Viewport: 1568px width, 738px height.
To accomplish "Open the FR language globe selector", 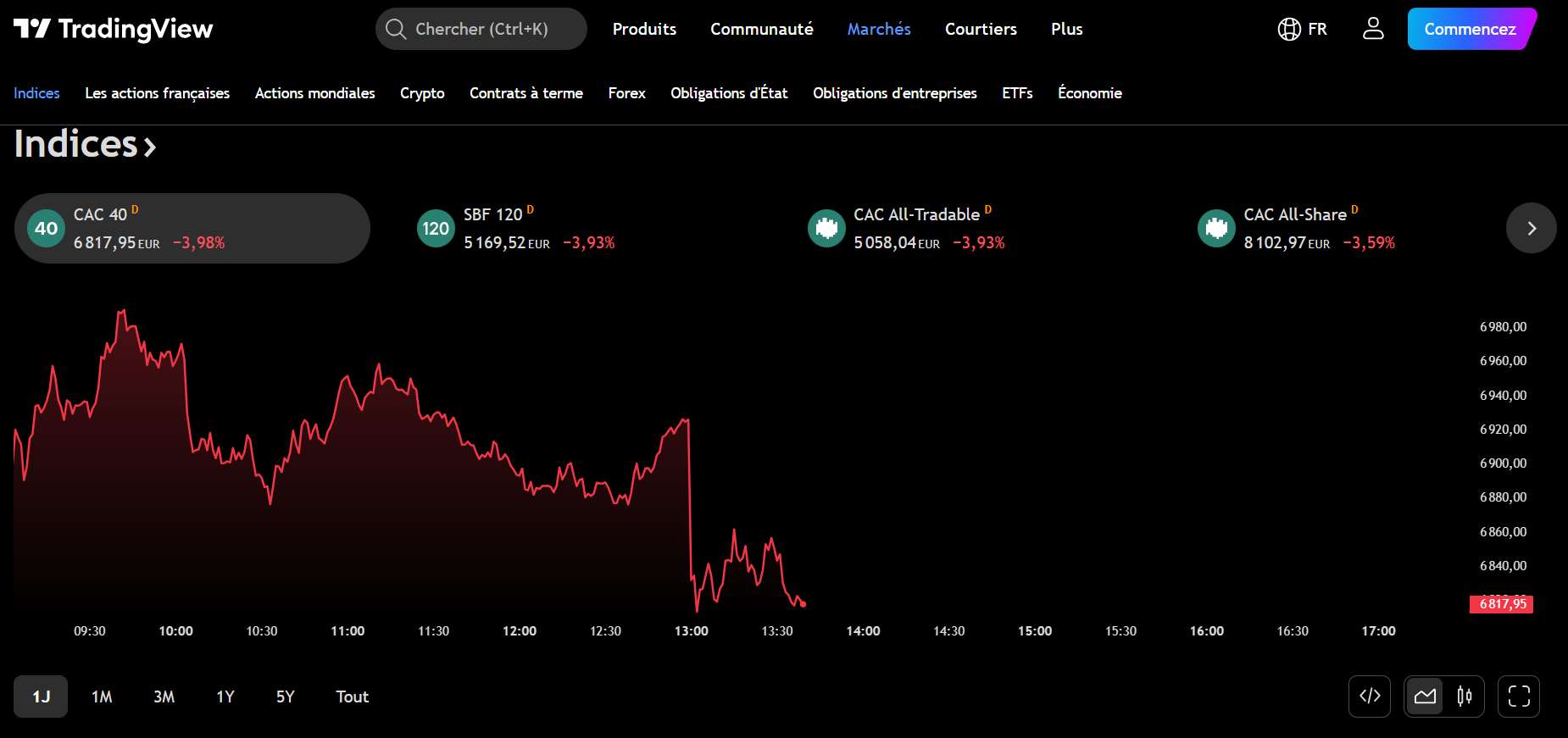I will pos(1303,29).
